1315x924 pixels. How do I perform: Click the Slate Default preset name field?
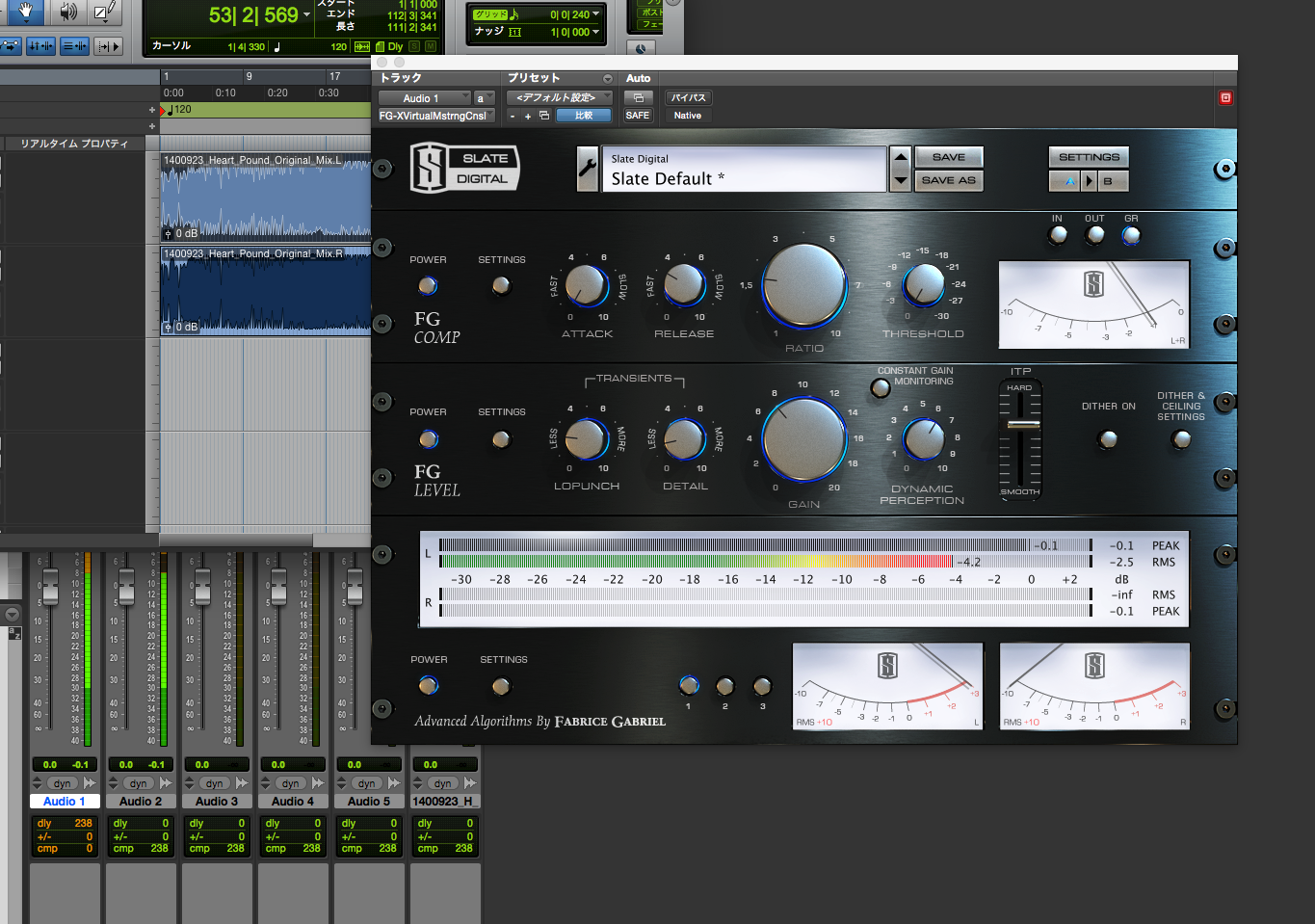[x=744, y=170]
